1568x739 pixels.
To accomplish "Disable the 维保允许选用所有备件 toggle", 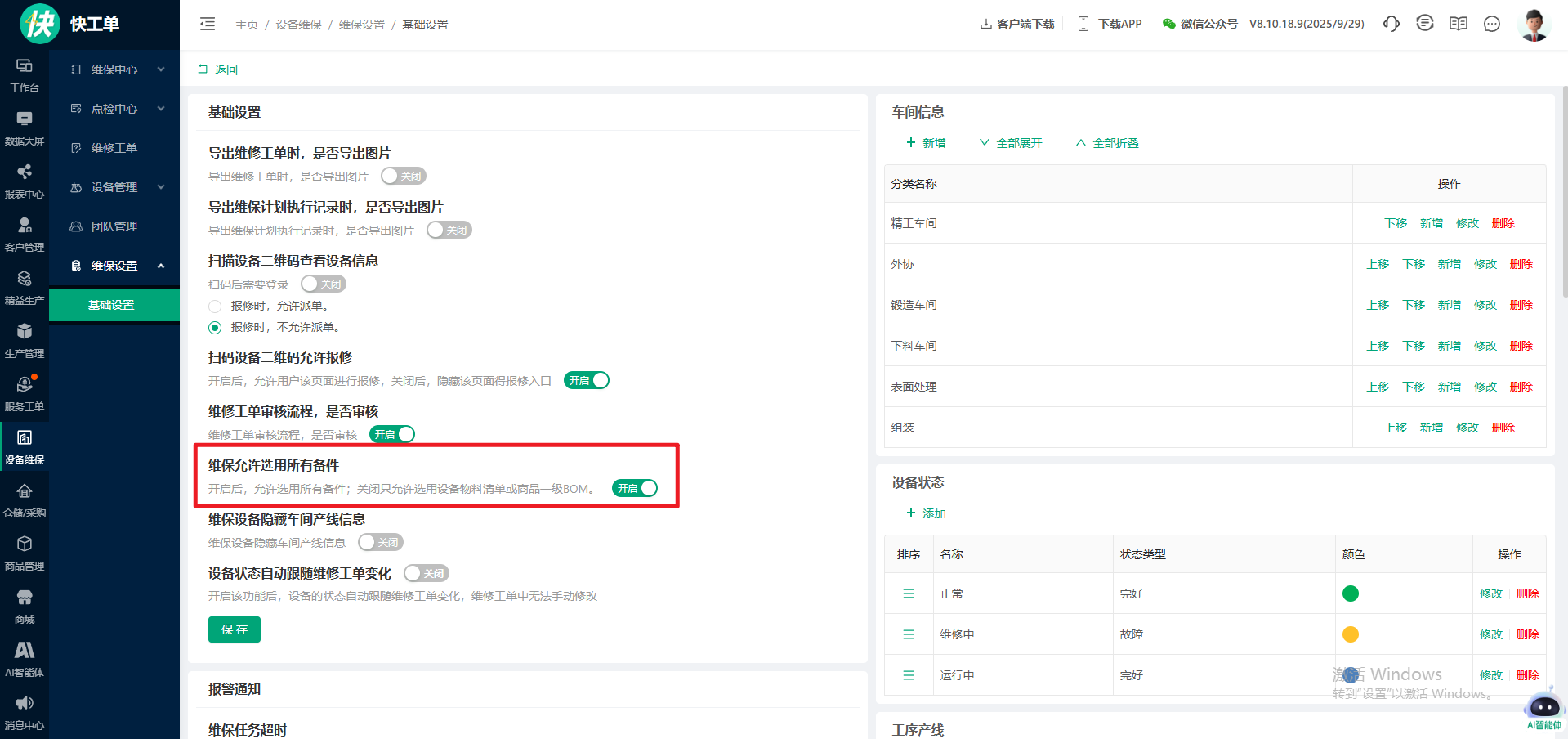I will click(635, 488).
